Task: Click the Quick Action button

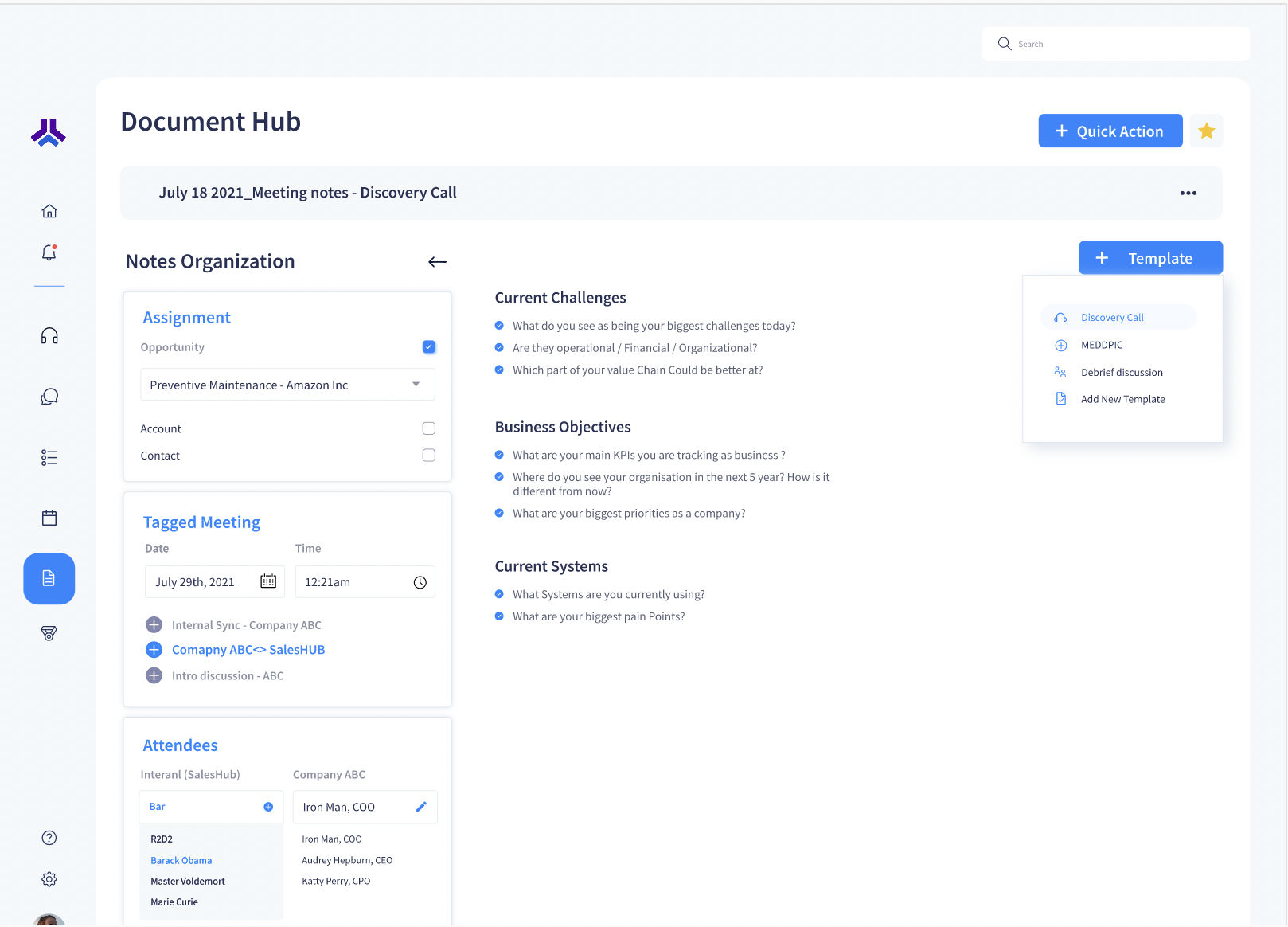Action: click(1110, 131)
